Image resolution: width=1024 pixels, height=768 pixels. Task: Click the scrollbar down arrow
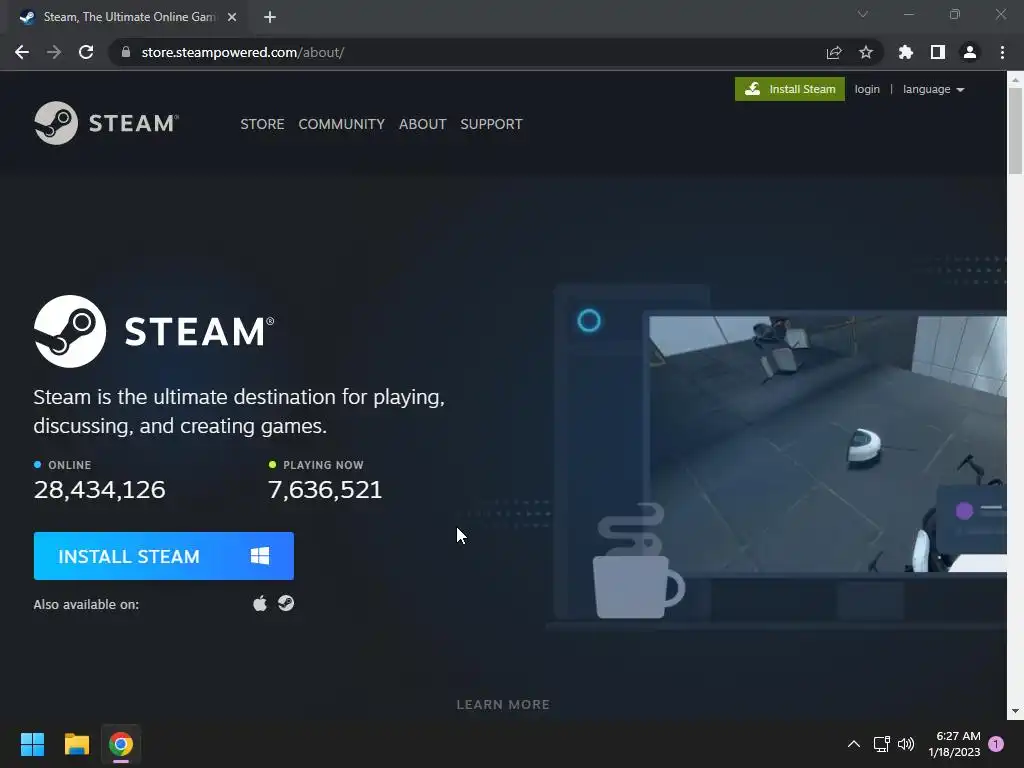(x=1015, y=711)
